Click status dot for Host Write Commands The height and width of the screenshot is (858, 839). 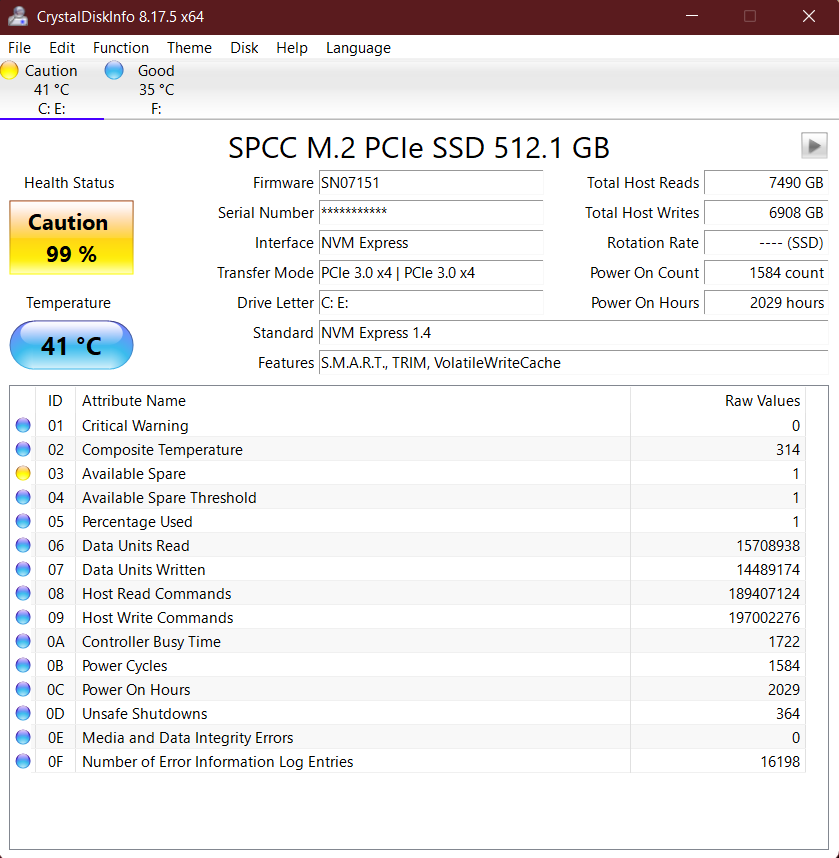point(23,617)
